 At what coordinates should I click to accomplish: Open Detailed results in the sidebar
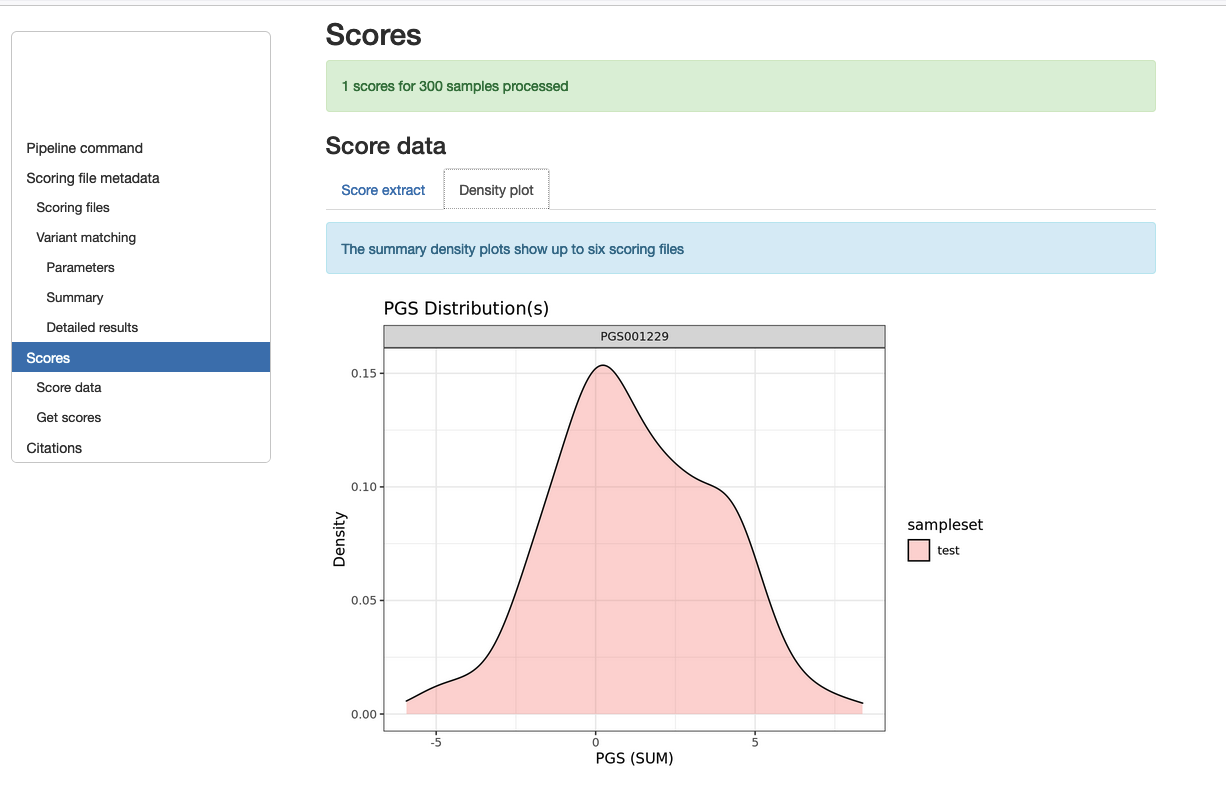point(92,328)
